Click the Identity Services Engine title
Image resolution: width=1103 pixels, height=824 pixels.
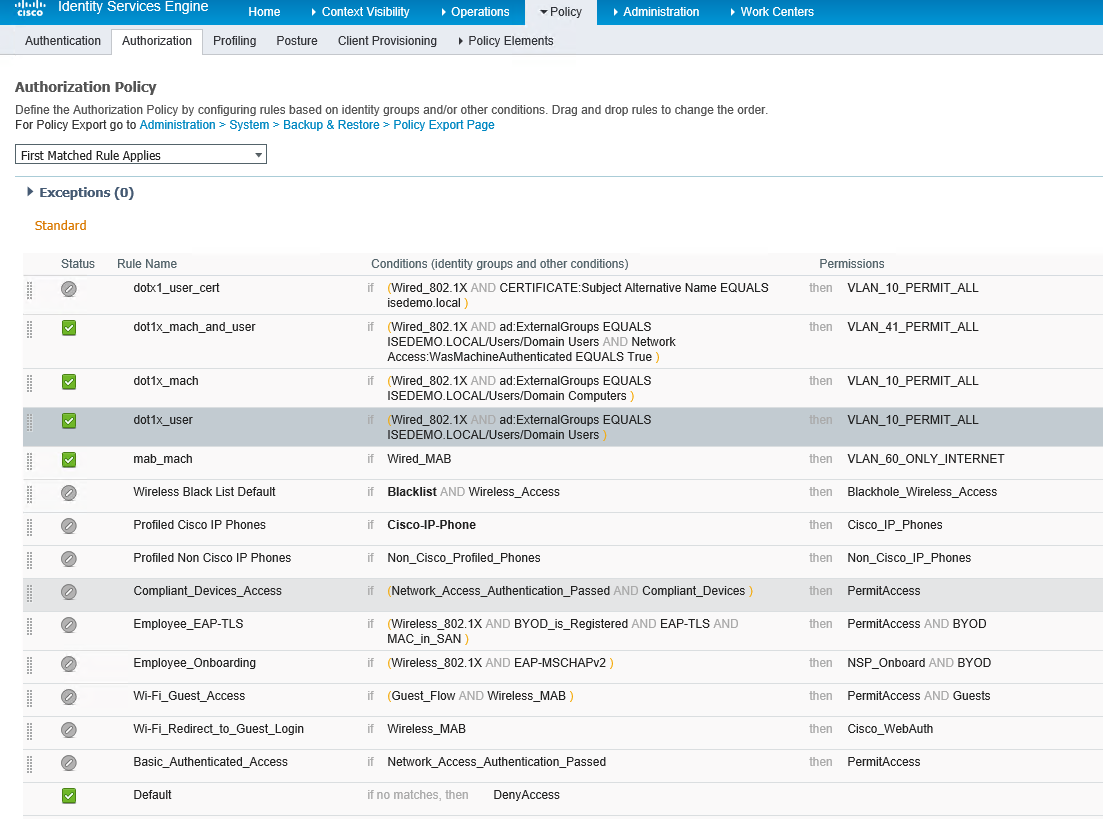[133, 7]
